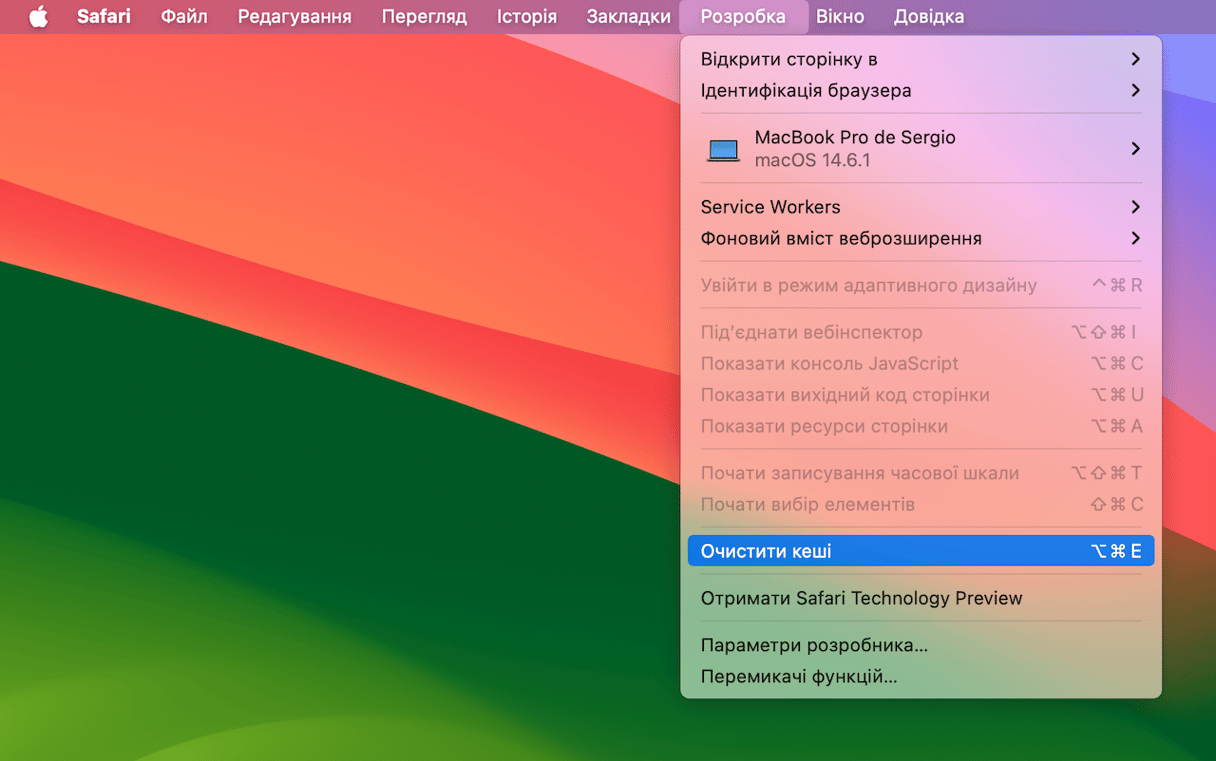Open the Довідка menu
1216x761 pixels.
pyautogui.click(x=928, y=17)
